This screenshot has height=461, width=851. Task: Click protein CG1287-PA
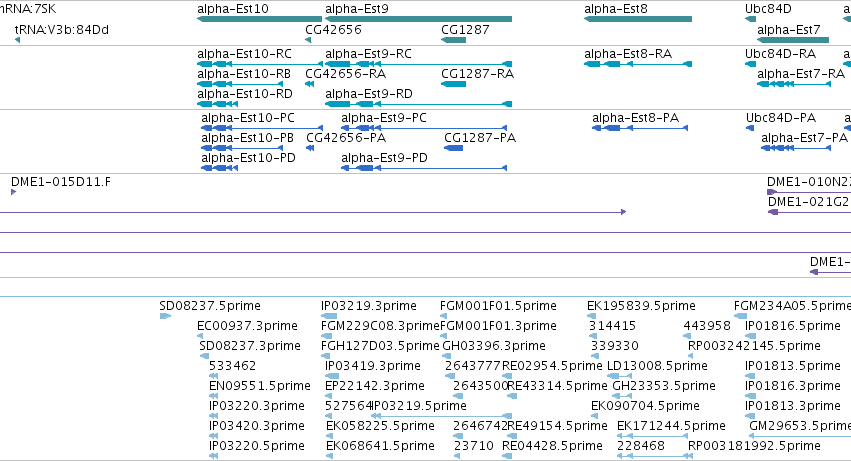coord(480,138)
